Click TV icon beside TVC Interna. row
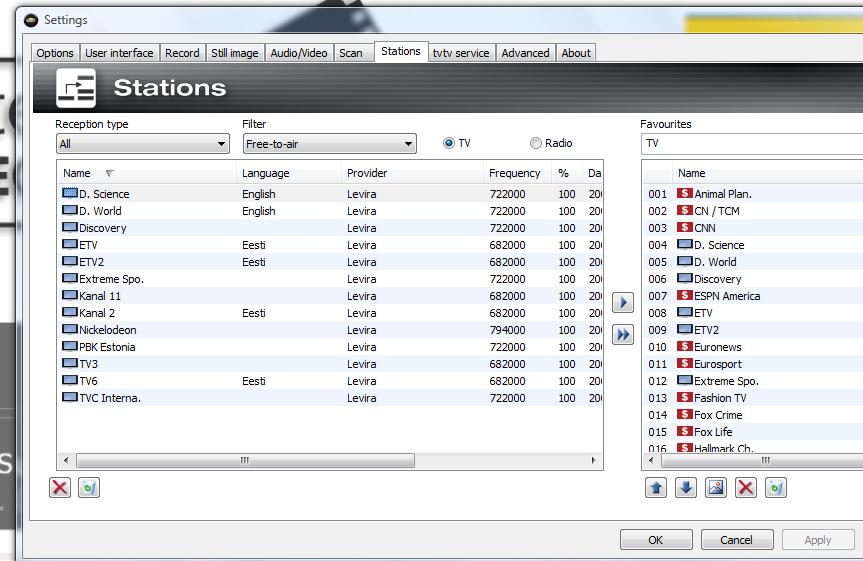 [x=70, y=397]
